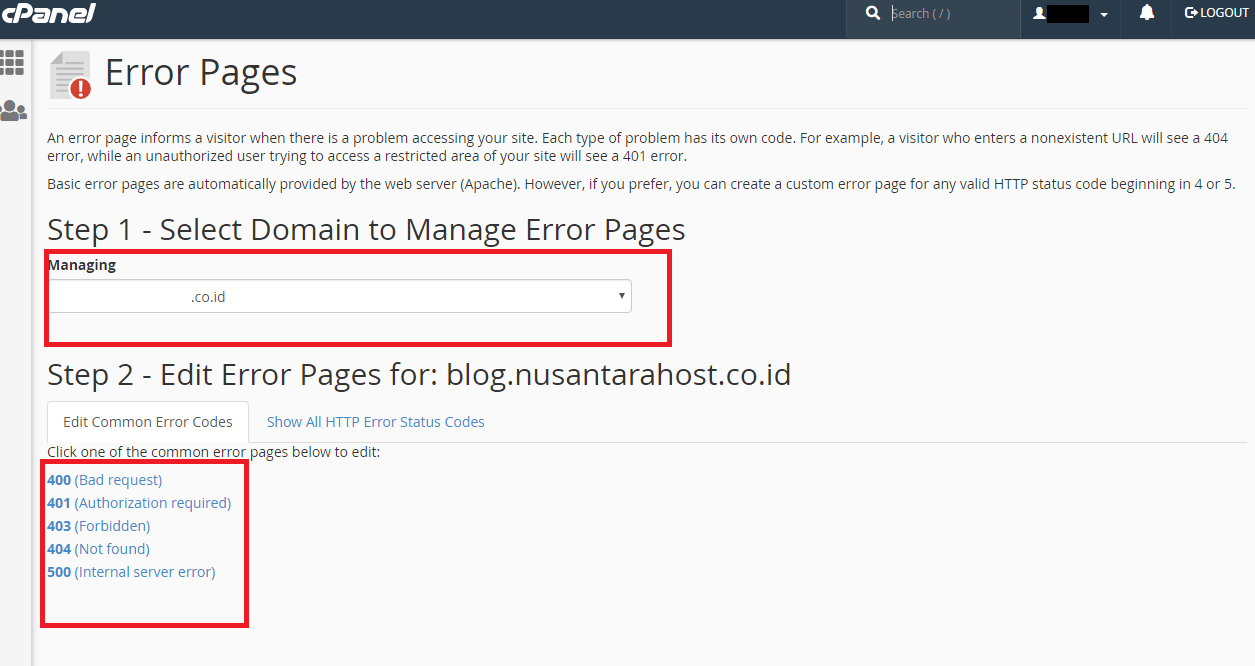Open the Managing domain select box
The height and width of the screenshot is (666, 1255).
tap(340, 296)
